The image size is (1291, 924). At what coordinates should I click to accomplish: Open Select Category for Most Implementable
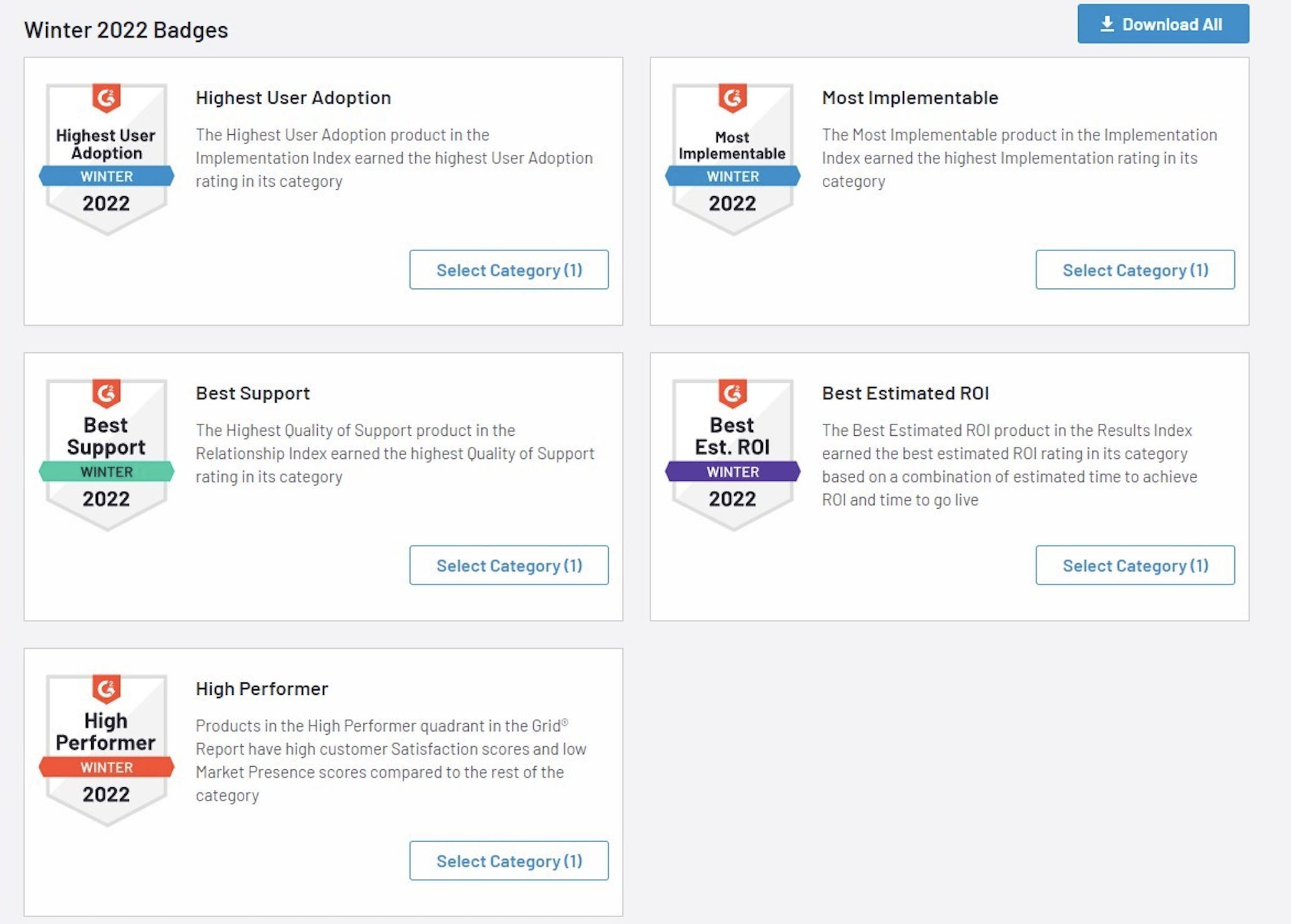point(1135,270)
